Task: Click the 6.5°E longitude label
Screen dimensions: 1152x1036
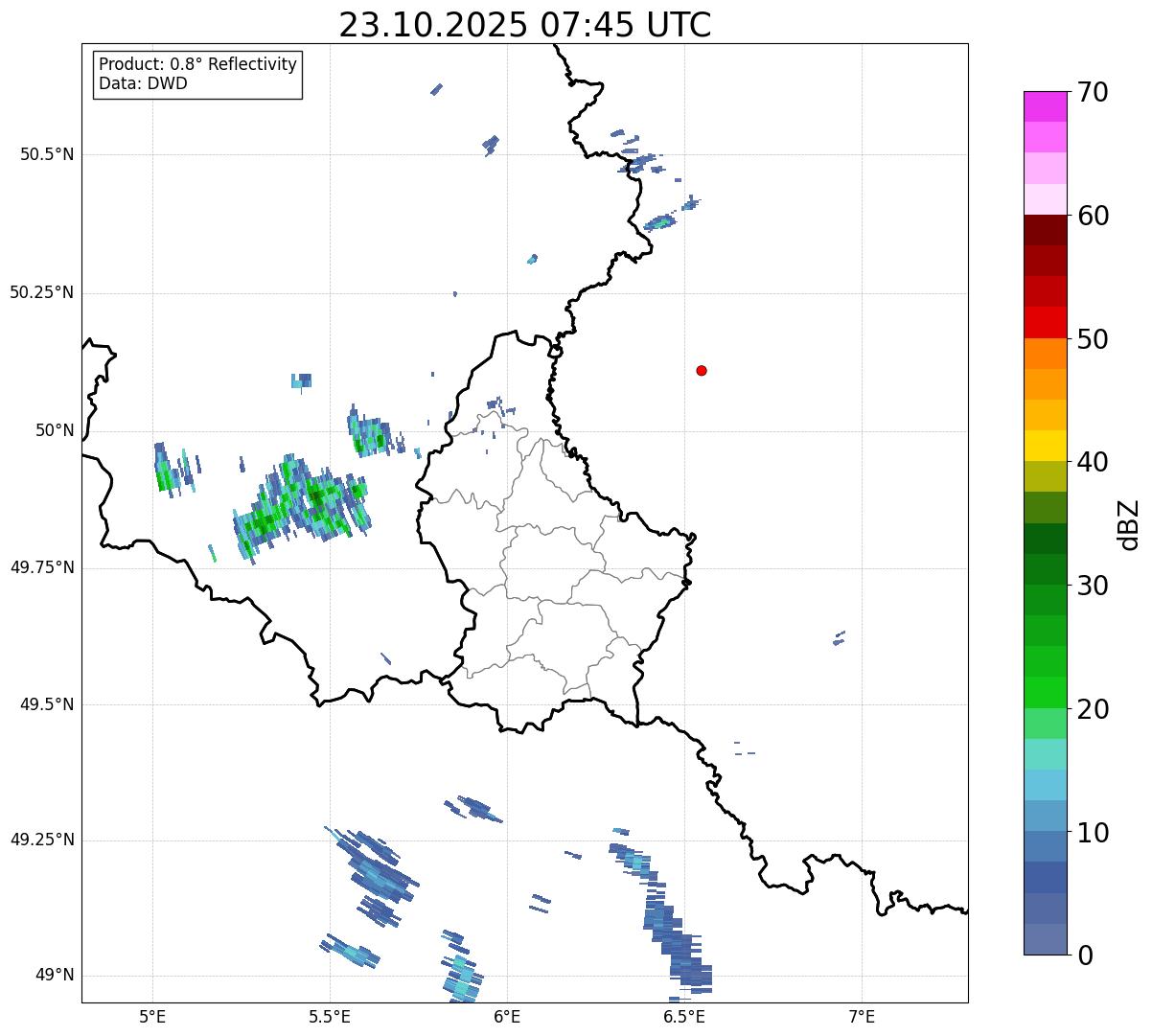Action: (x=684, y=1016)
